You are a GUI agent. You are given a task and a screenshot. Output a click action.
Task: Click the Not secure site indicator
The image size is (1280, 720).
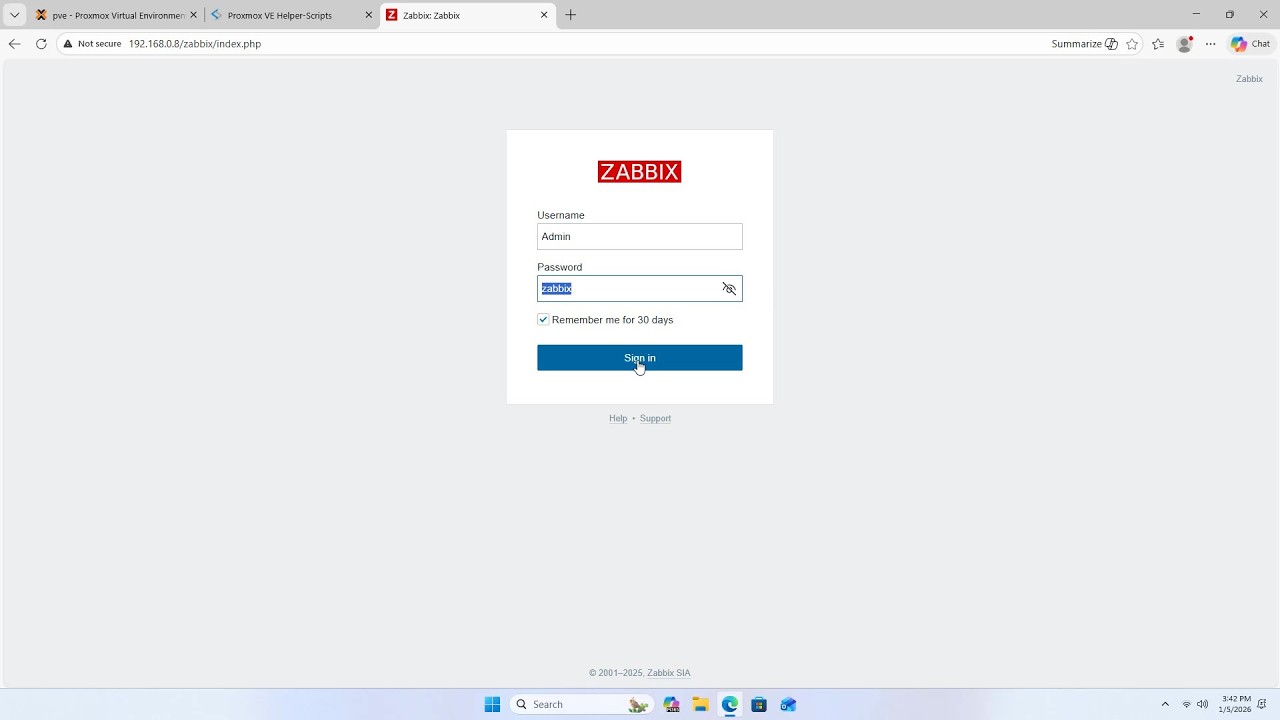(92, 44)
